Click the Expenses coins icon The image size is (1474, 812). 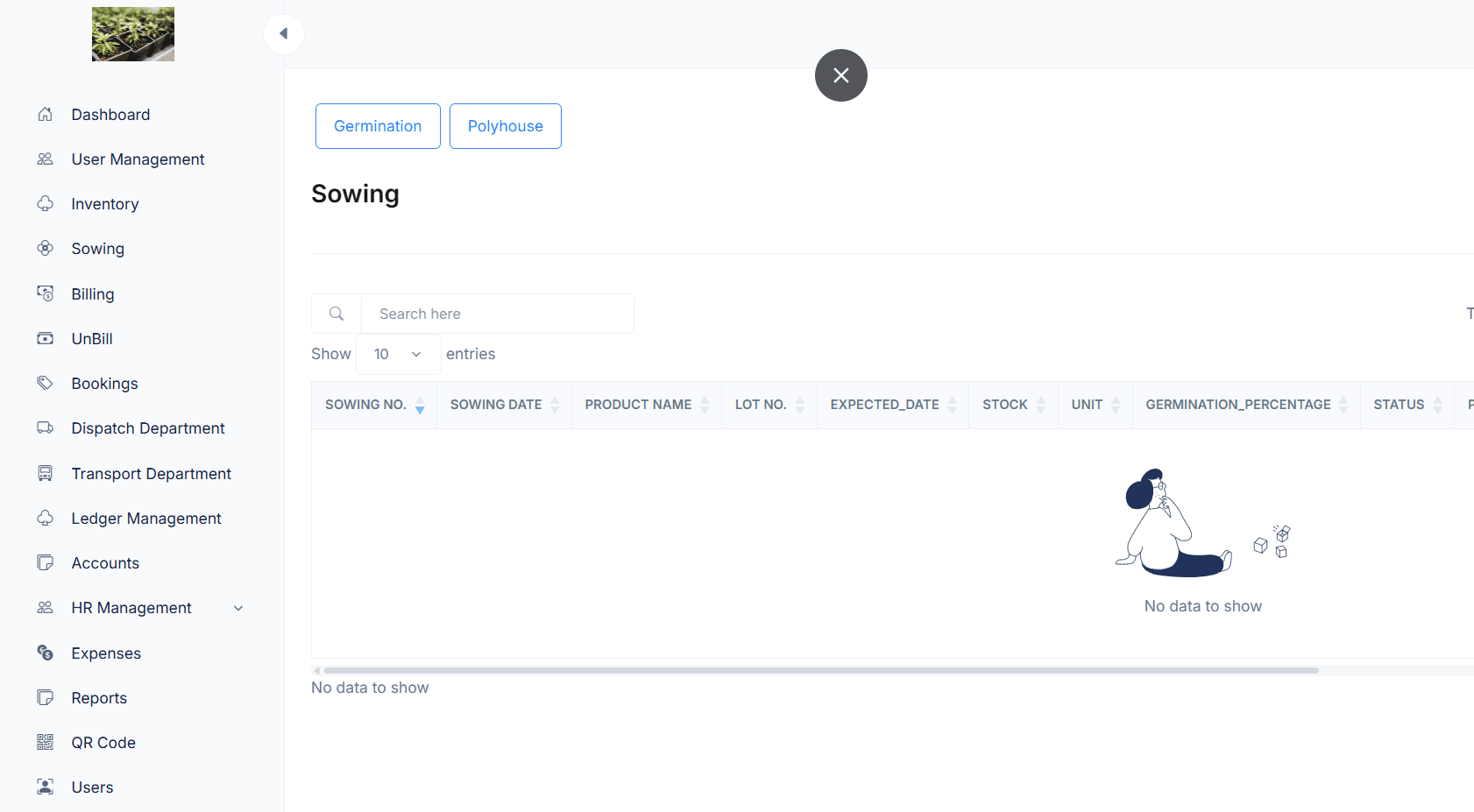(x=46, y=653)
